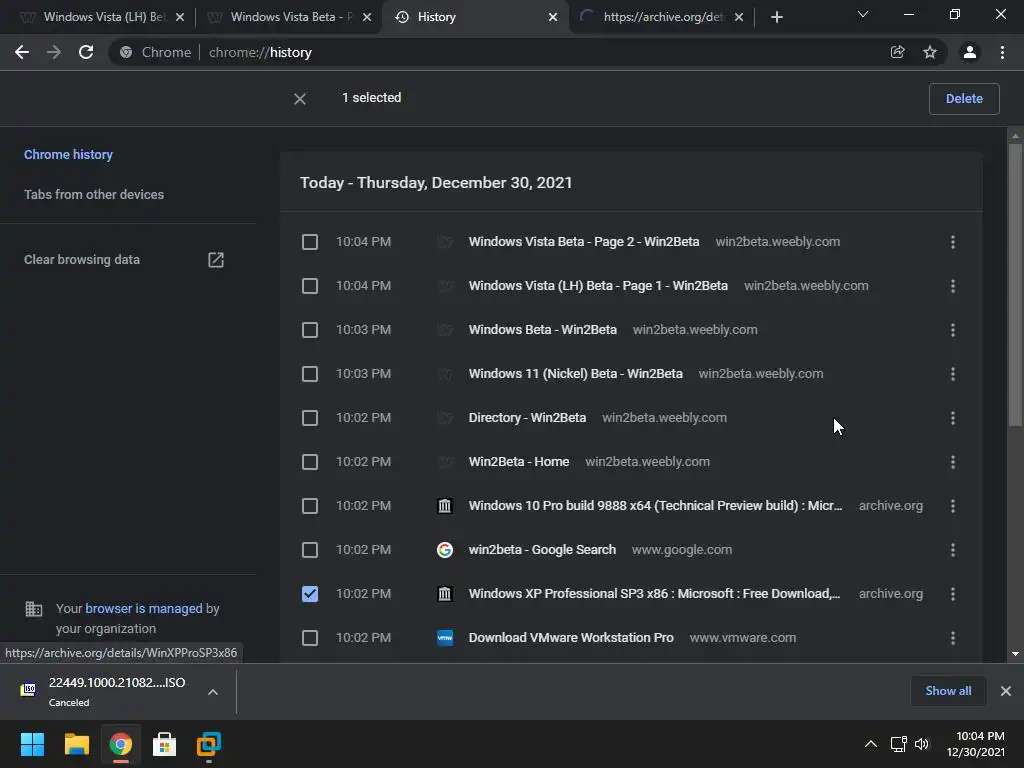Open Download VMware Workstation Pro history link
Viewport: 1024px width, 768px height.
[x=571, y=638]
